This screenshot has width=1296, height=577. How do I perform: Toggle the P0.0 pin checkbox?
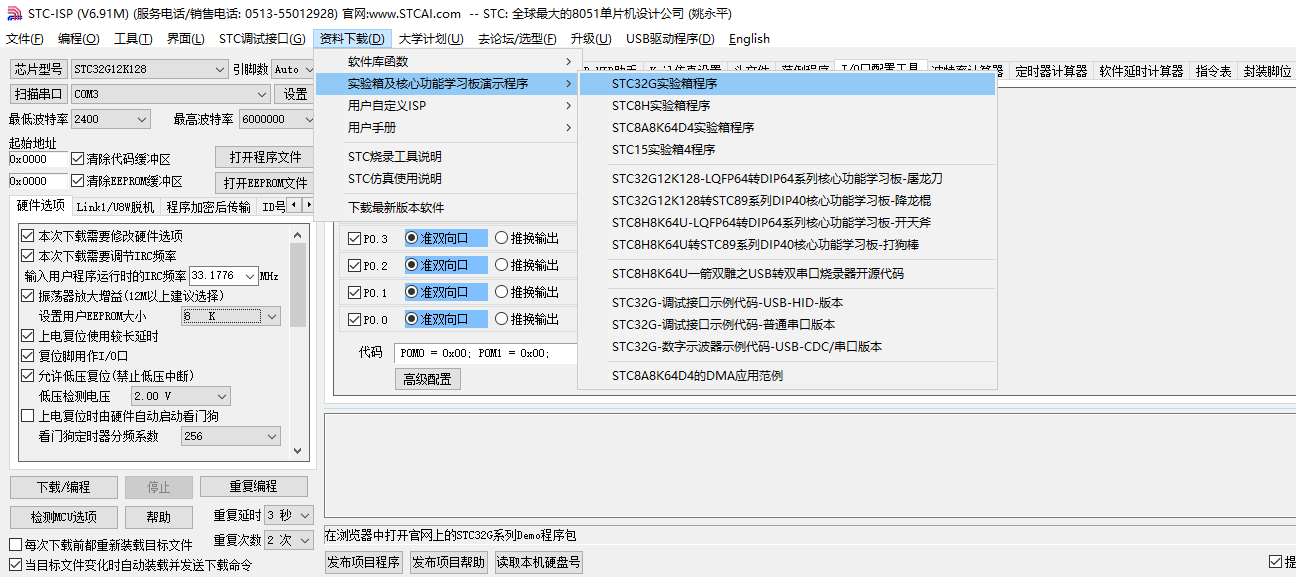pos(354,319)
